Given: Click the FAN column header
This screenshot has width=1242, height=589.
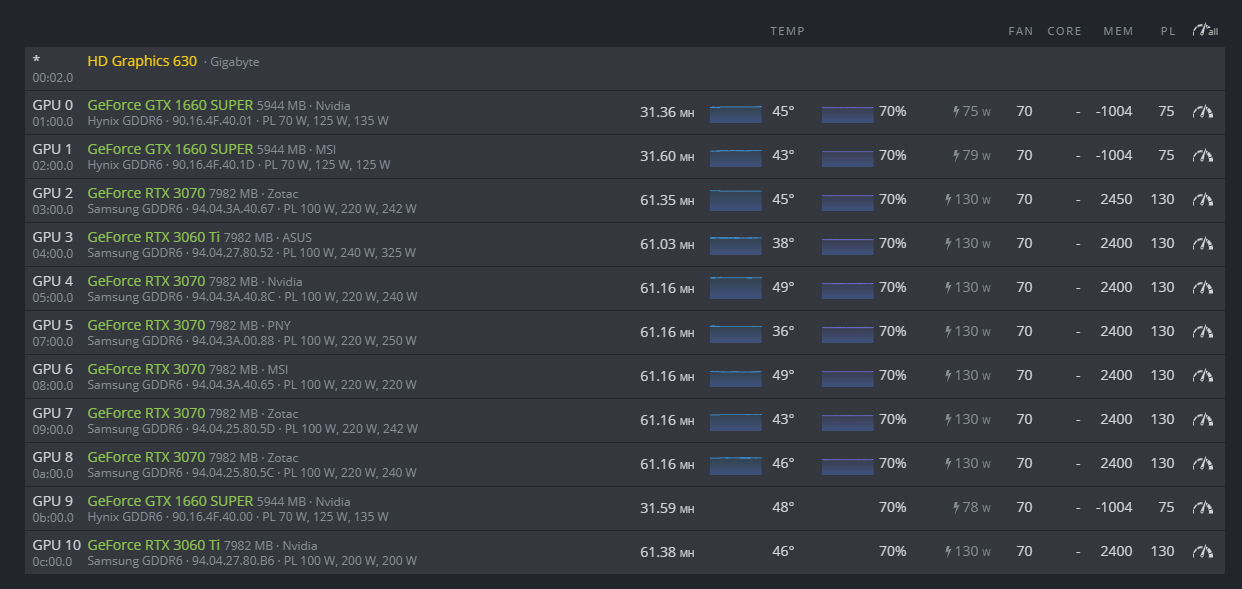Looking at the screenshot, I should 1021,31.
